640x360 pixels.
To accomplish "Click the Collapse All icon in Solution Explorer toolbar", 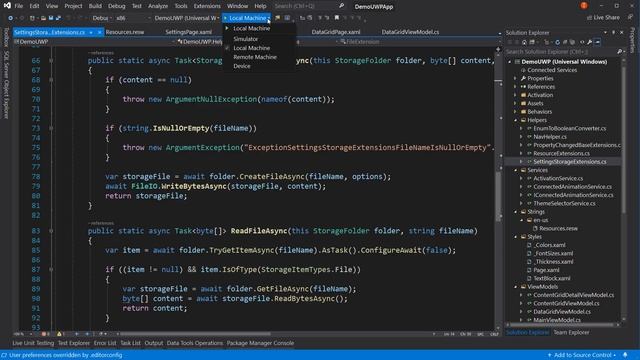I will (565, 42).
